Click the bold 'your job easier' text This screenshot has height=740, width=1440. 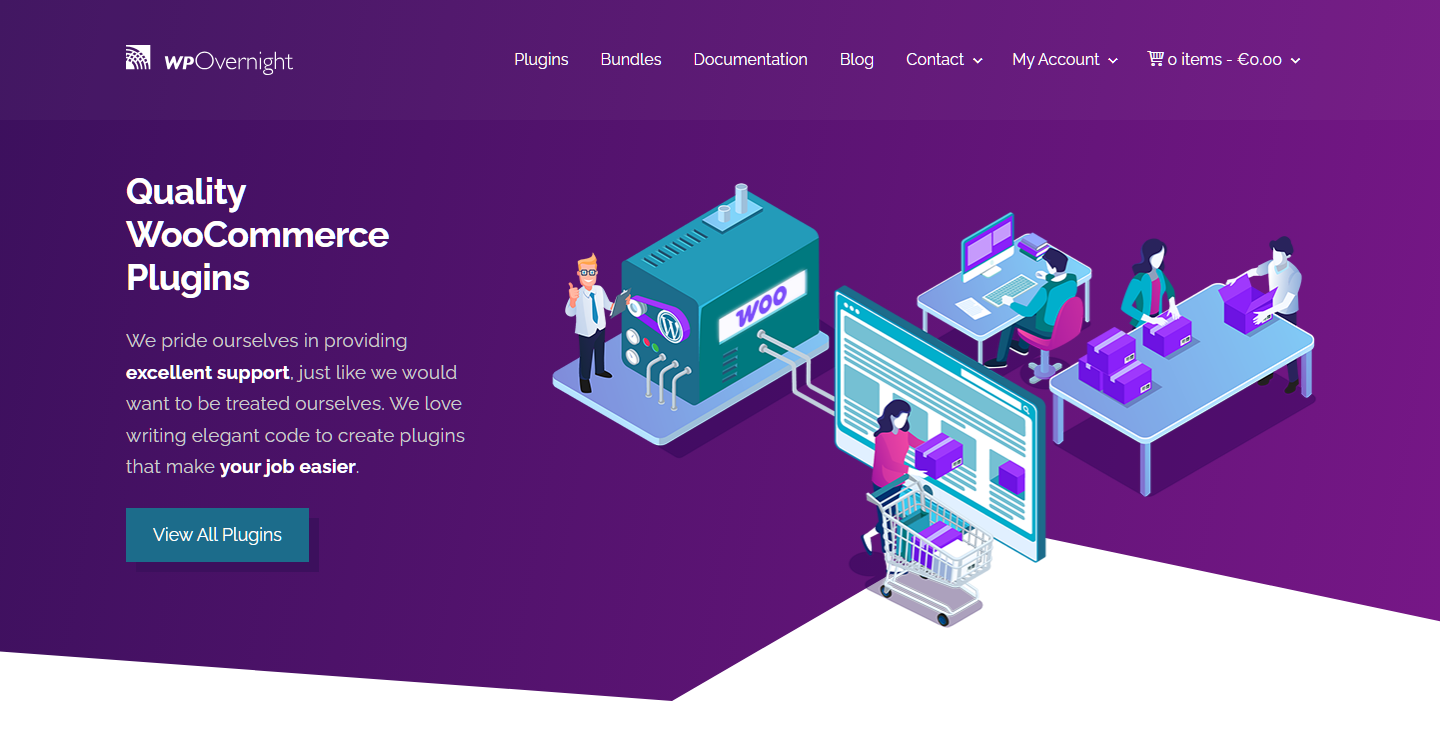click(288, 467)
